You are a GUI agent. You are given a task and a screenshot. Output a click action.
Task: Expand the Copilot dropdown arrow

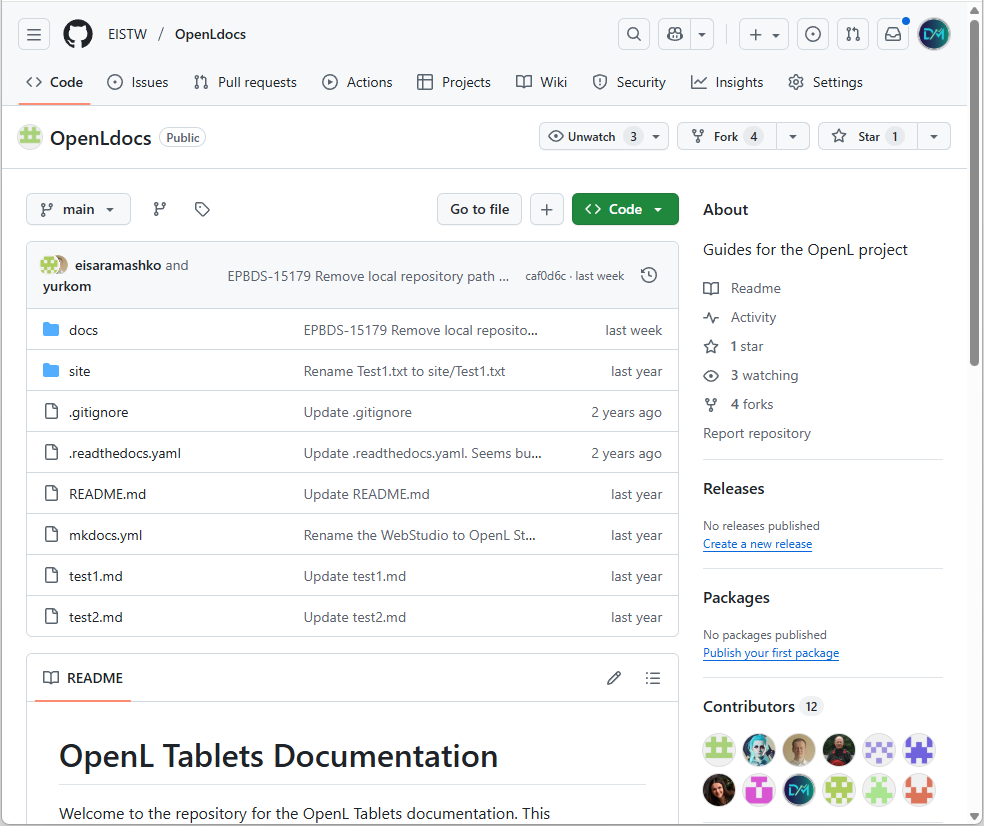coord(702,34)
